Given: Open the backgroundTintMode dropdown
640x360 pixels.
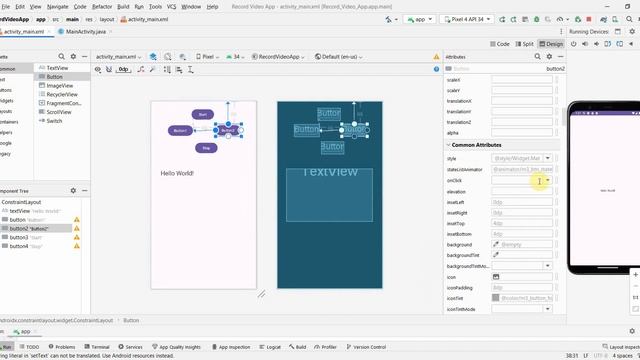Looking at the screenshot, I should coord(548,266).
